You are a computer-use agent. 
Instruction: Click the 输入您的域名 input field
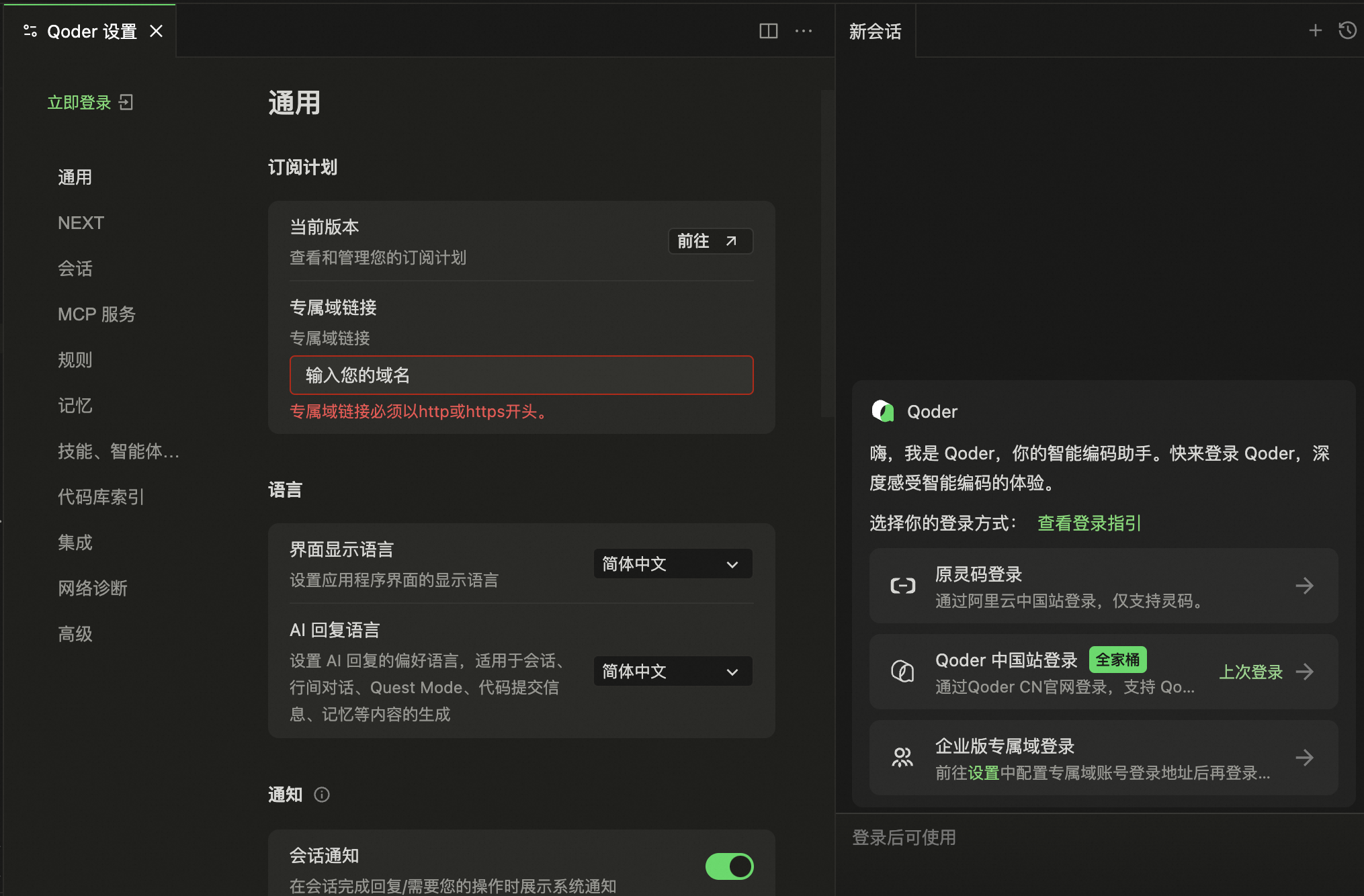(521, 375)
